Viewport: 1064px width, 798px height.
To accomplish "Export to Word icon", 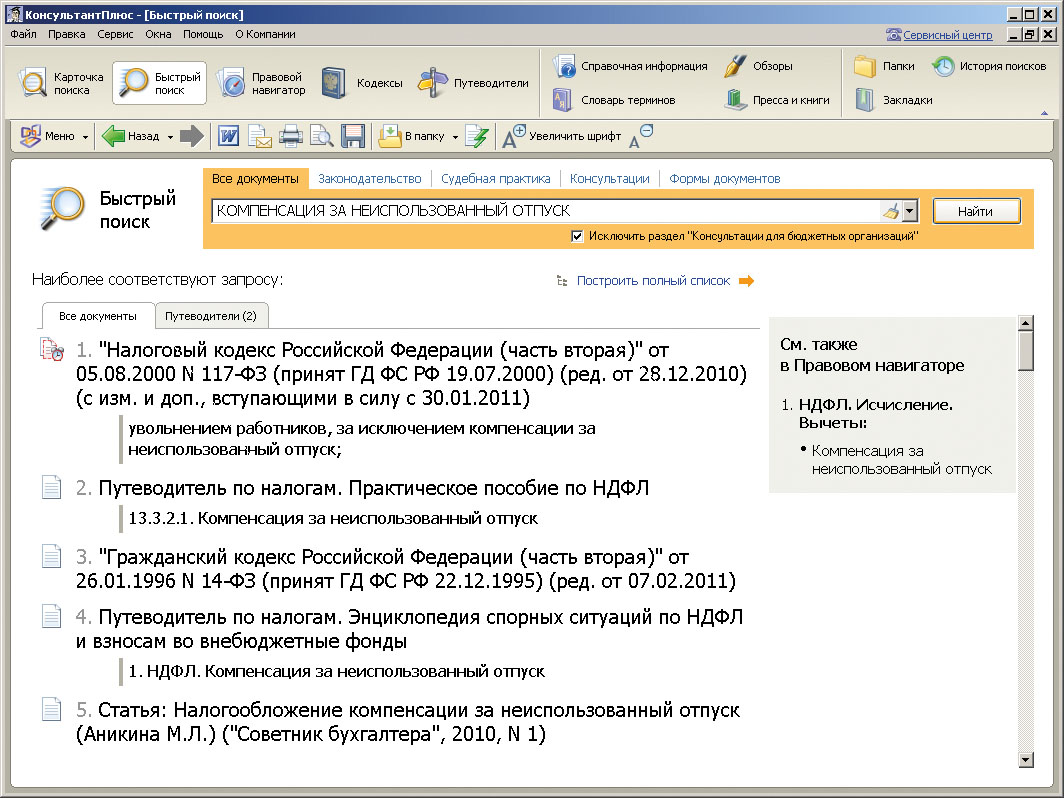I will [x=229, y=136].
